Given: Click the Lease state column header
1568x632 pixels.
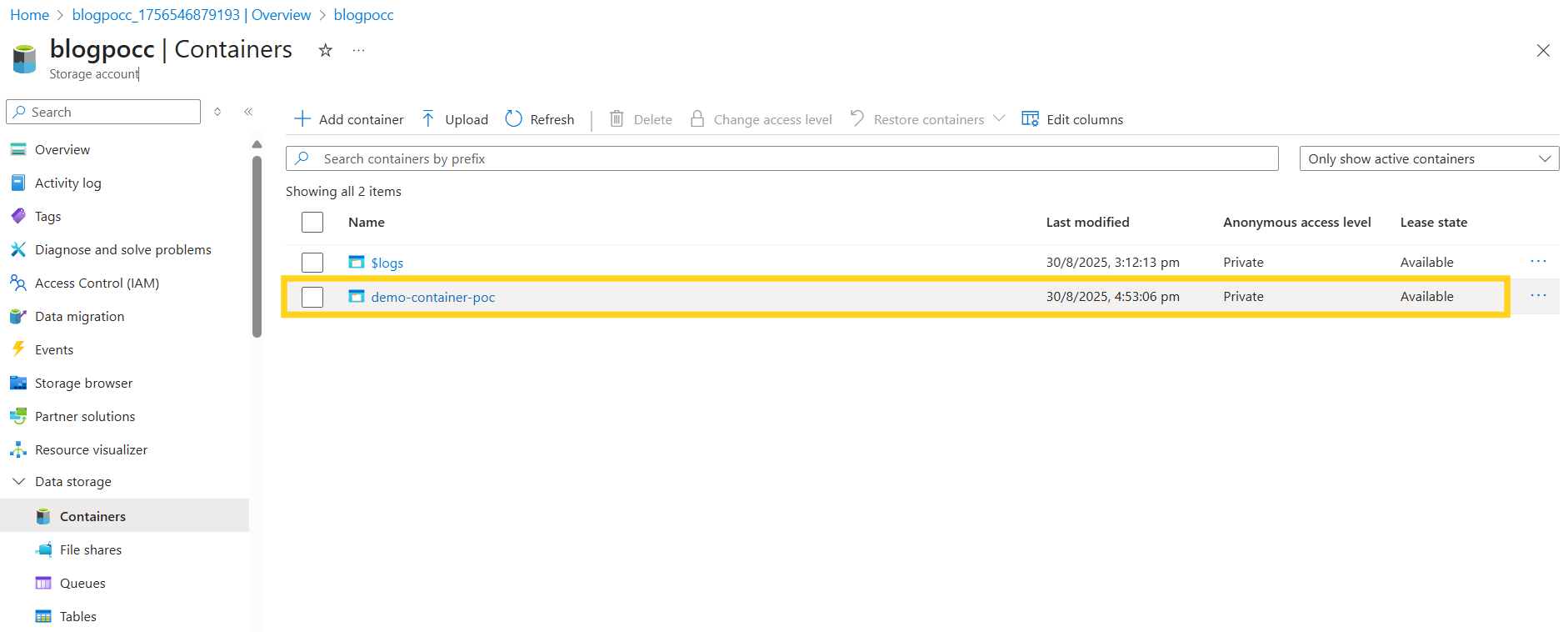Looking at the screenshot, I should 1434,223.
